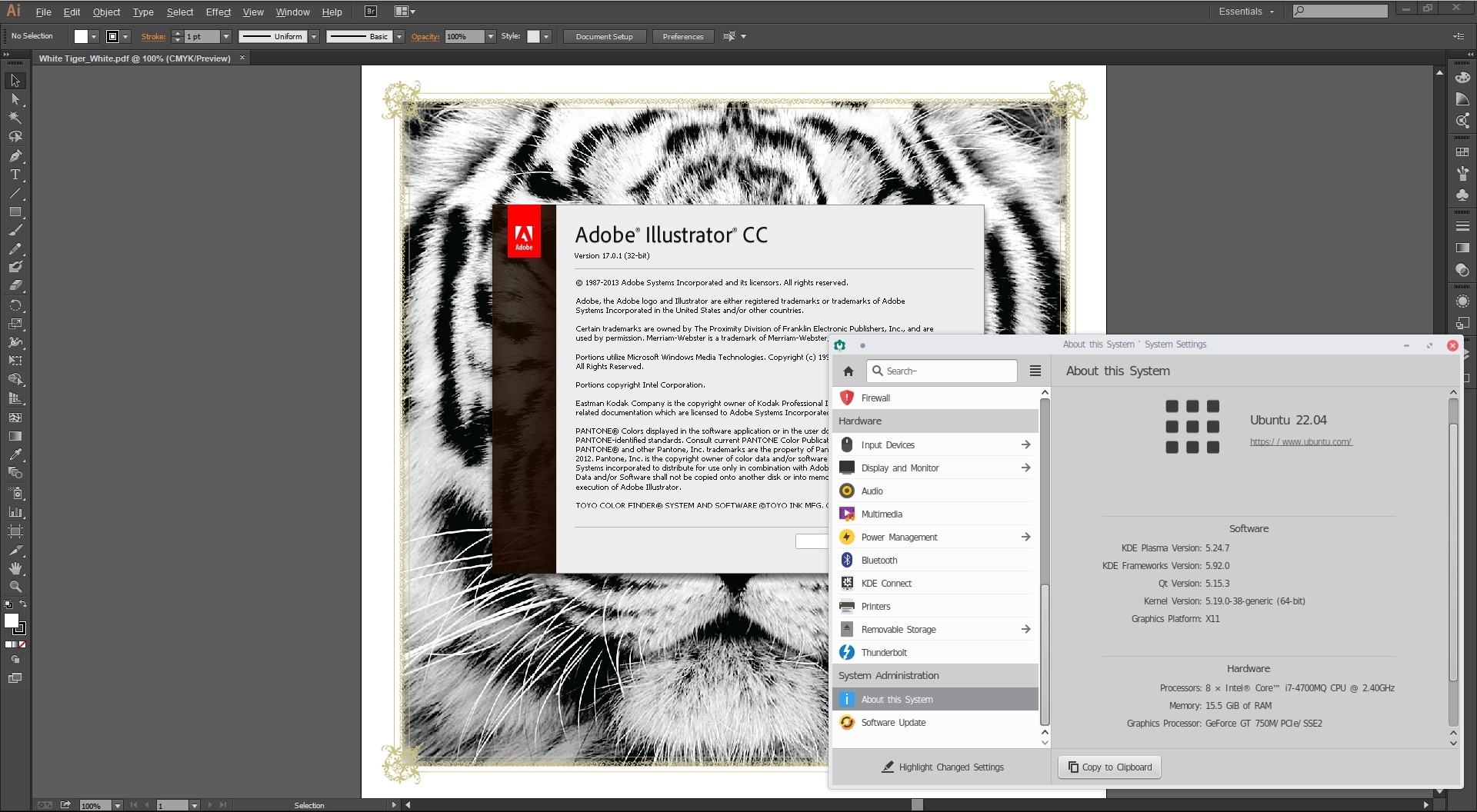Open the Help menu
1477x812 pixels.
tap(332, 12)
